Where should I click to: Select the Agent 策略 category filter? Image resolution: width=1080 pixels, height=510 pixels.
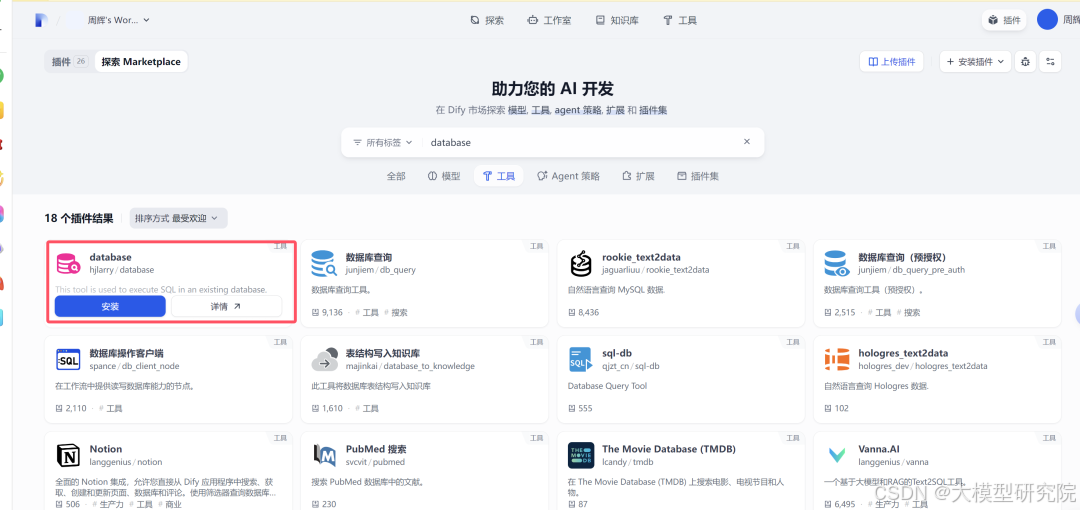coord(568,176)
